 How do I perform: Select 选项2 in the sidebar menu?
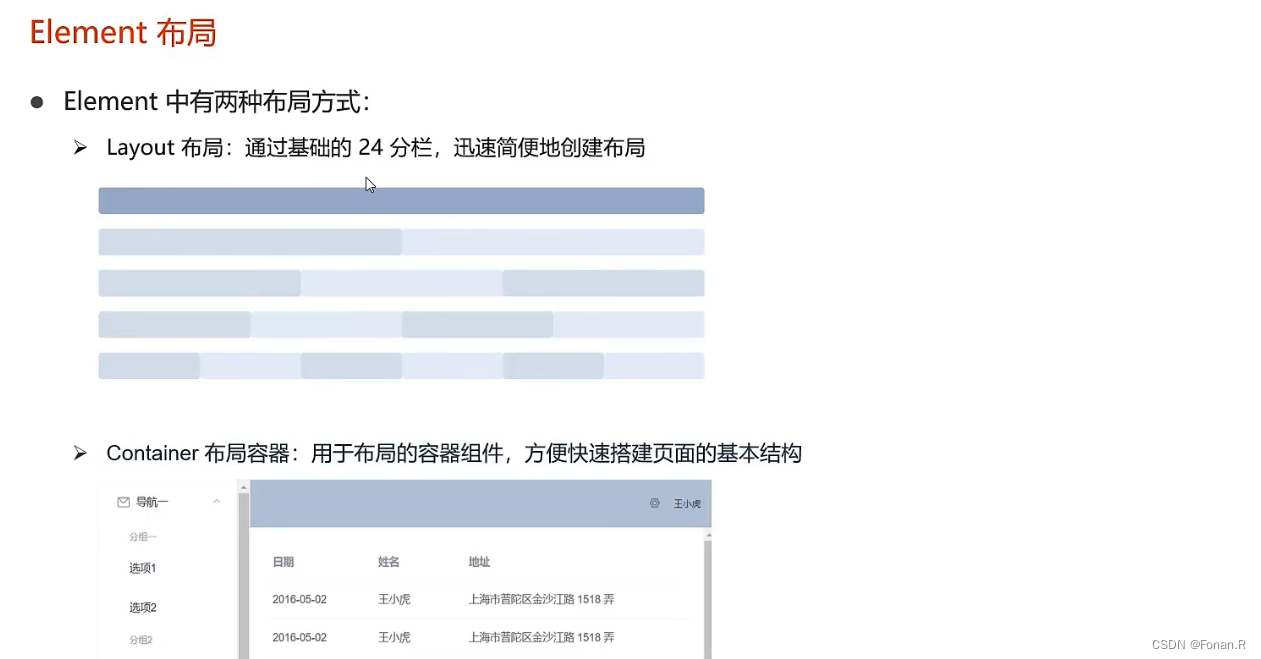(x=142, y=606)
